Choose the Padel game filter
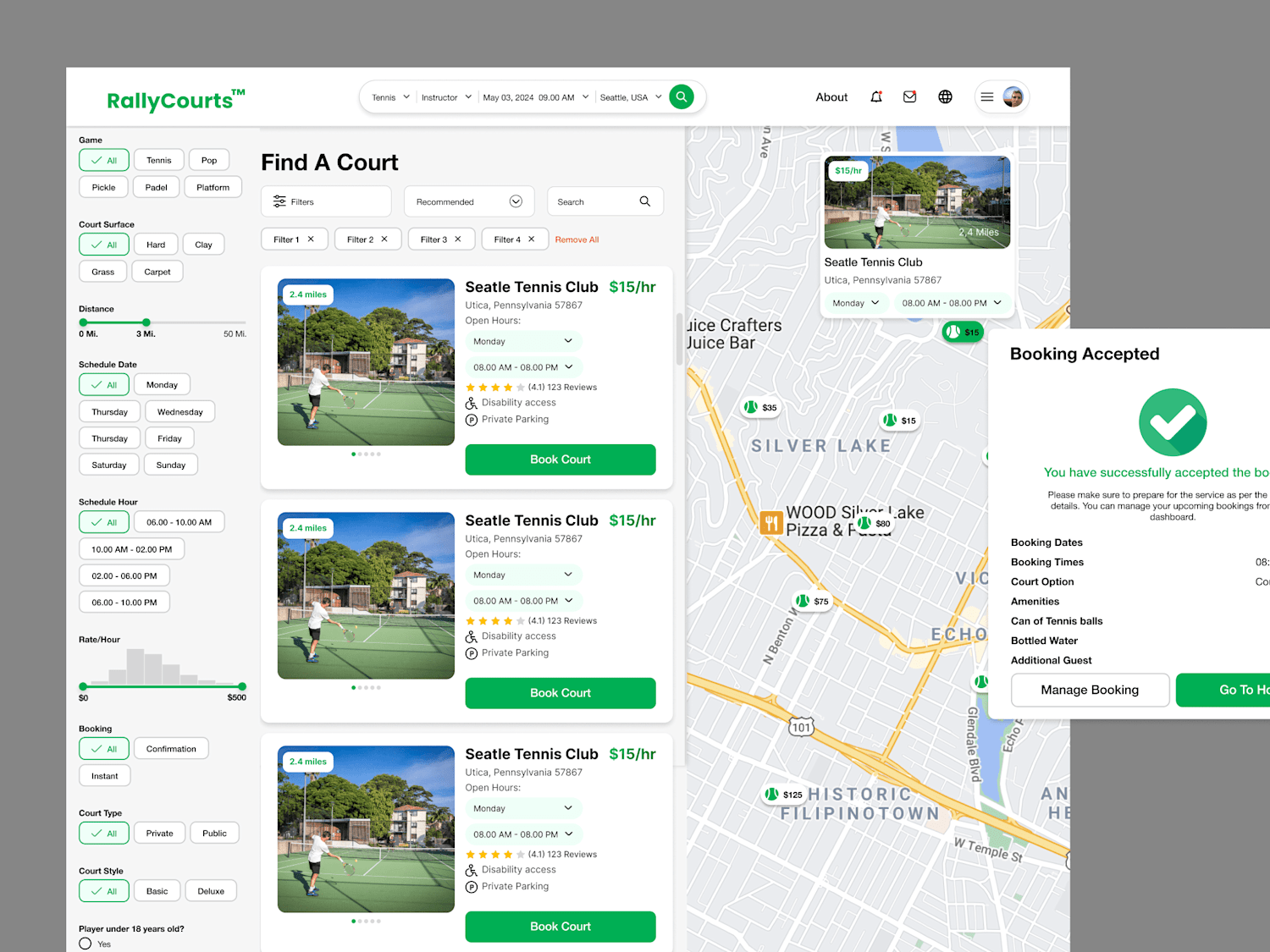Viewport: 1270px width, 952px height. pos(156,187)
